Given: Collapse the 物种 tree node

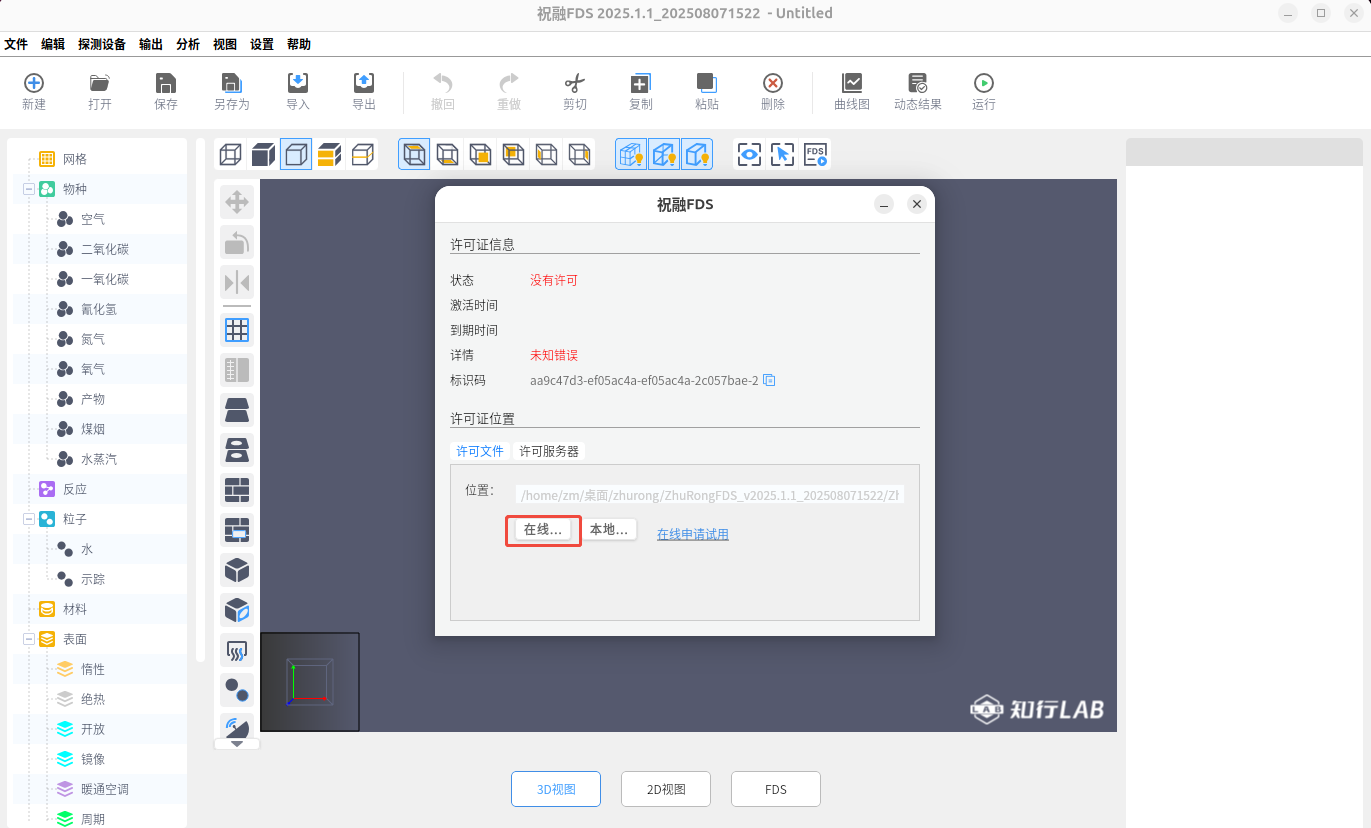Looking at the screenshot, I should pos(29,189).
